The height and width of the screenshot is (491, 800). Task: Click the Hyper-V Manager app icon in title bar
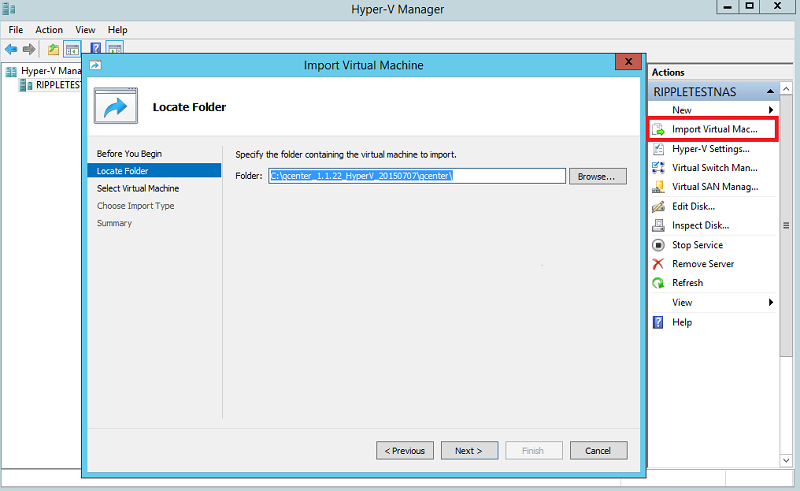pyautogui.click(x=9, y=9)
